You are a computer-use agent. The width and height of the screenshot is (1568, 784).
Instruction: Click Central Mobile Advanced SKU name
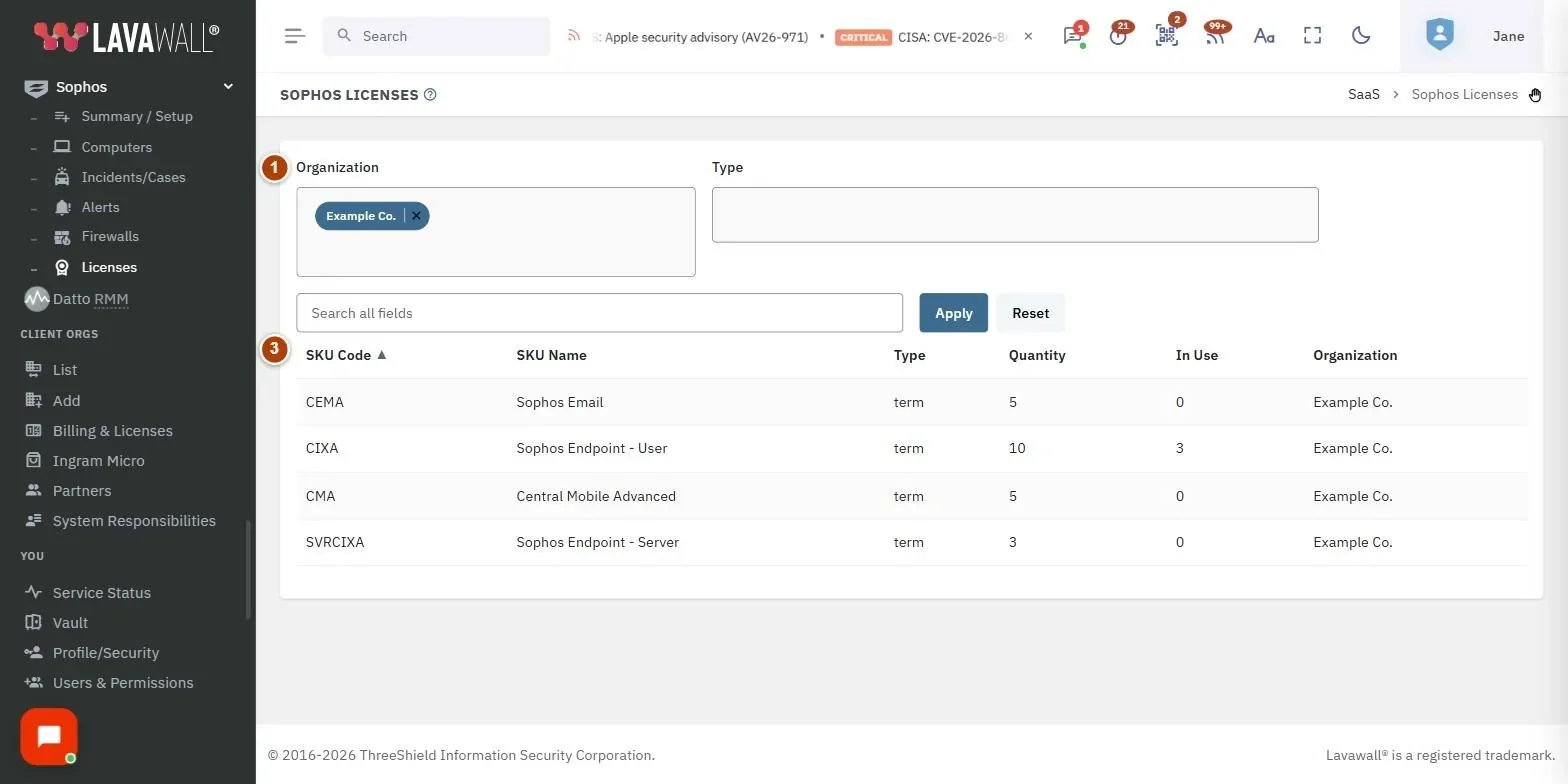pos(596,496)
